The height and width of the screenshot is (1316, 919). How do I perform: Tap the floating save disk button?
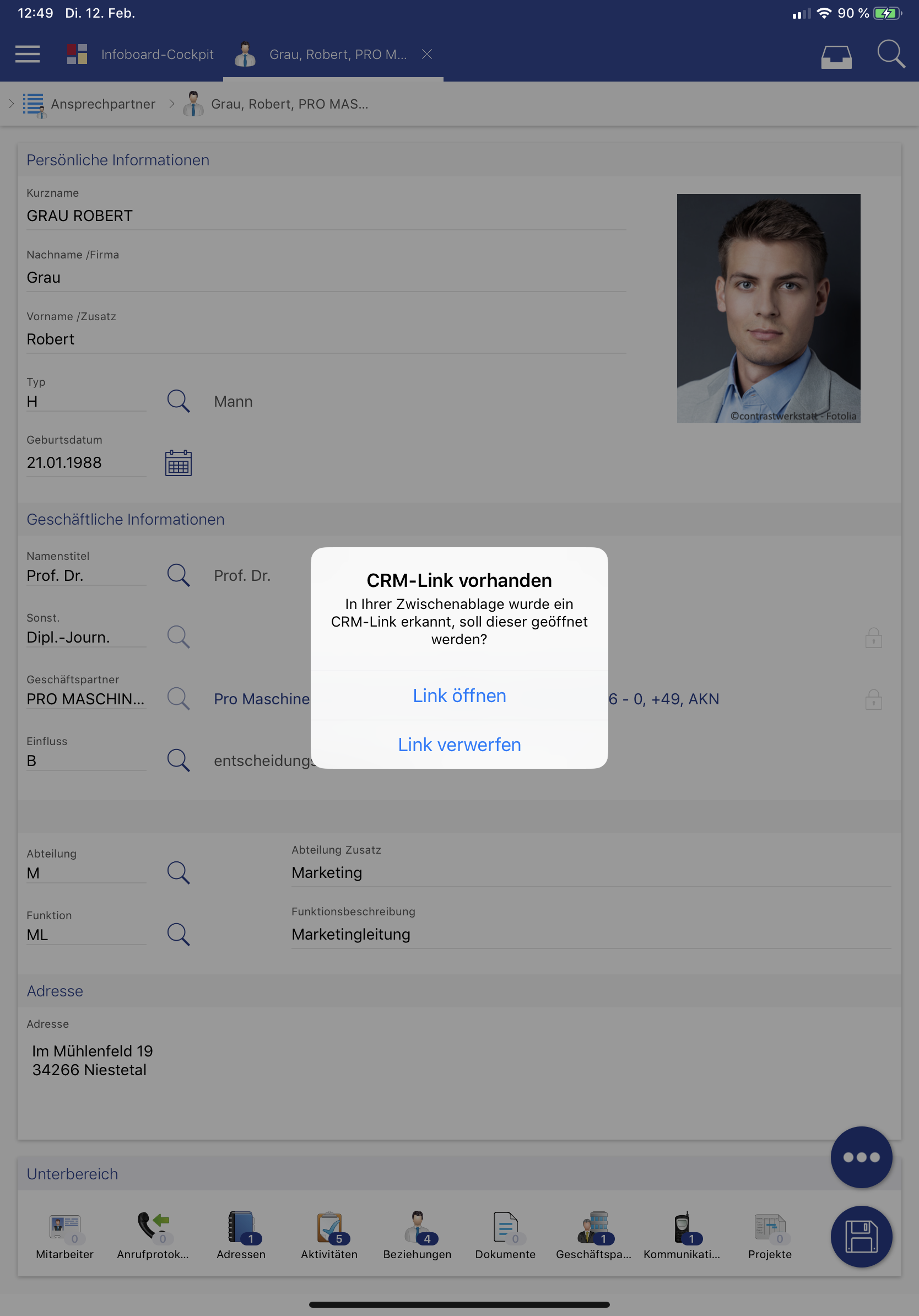click(861, 1236)
